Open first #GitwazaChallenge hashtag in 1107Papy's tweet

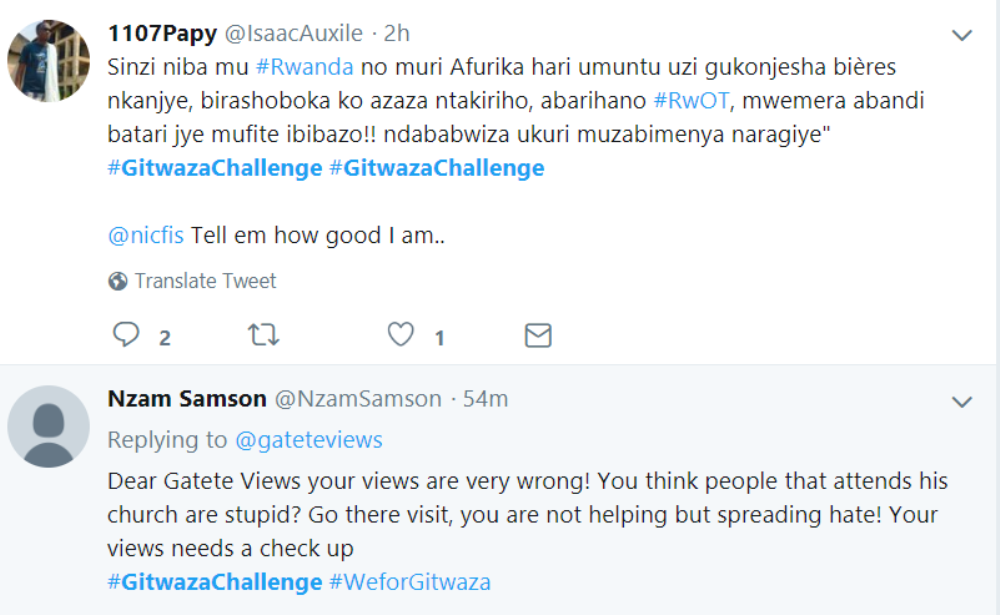click(215, 168)
